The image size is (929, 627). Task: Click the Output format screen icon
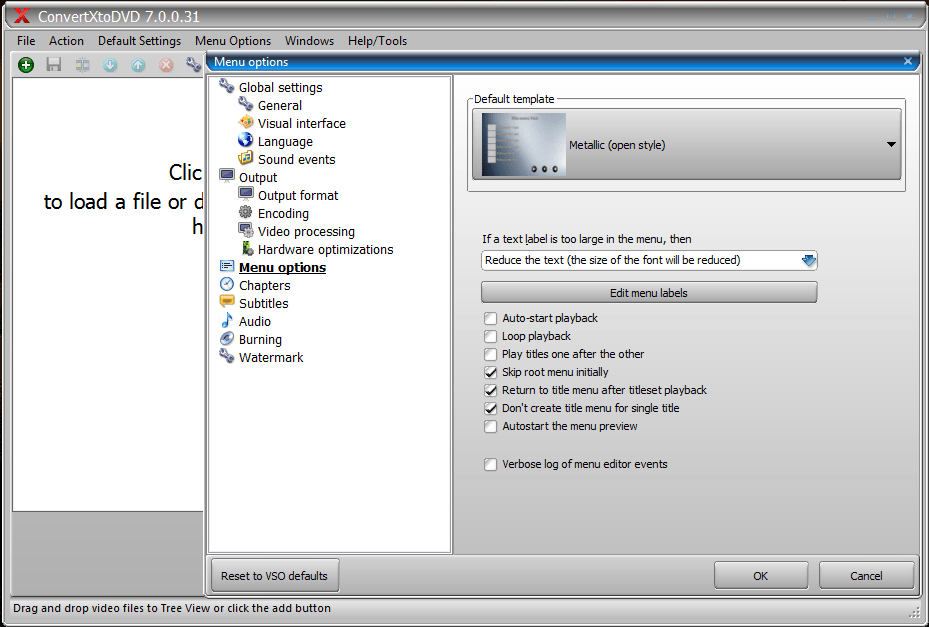coord(246,194)
